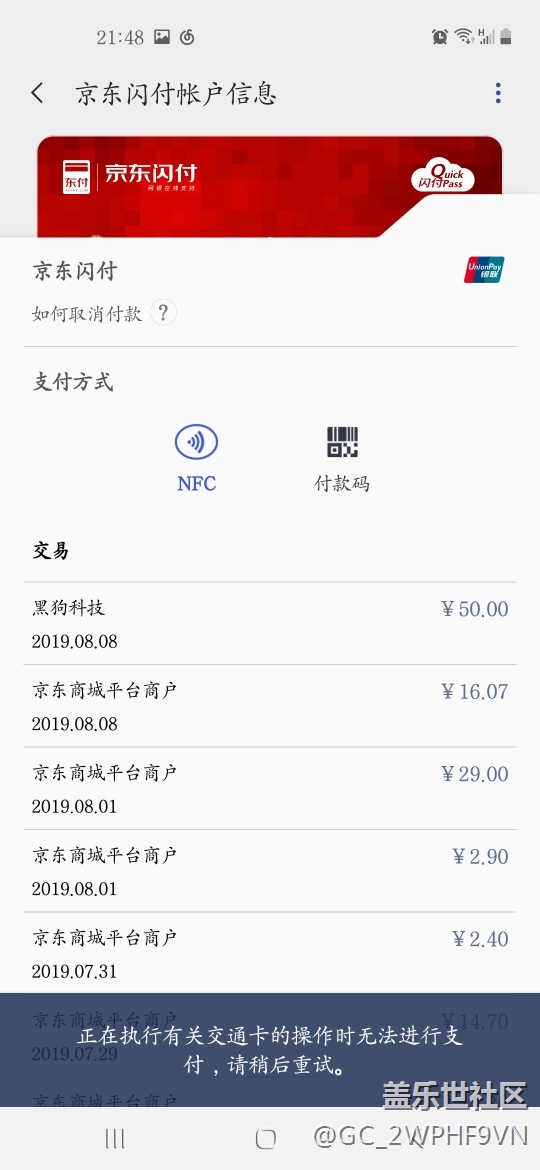Select the 付款码 barcode payment icon

tap(342, 442)
